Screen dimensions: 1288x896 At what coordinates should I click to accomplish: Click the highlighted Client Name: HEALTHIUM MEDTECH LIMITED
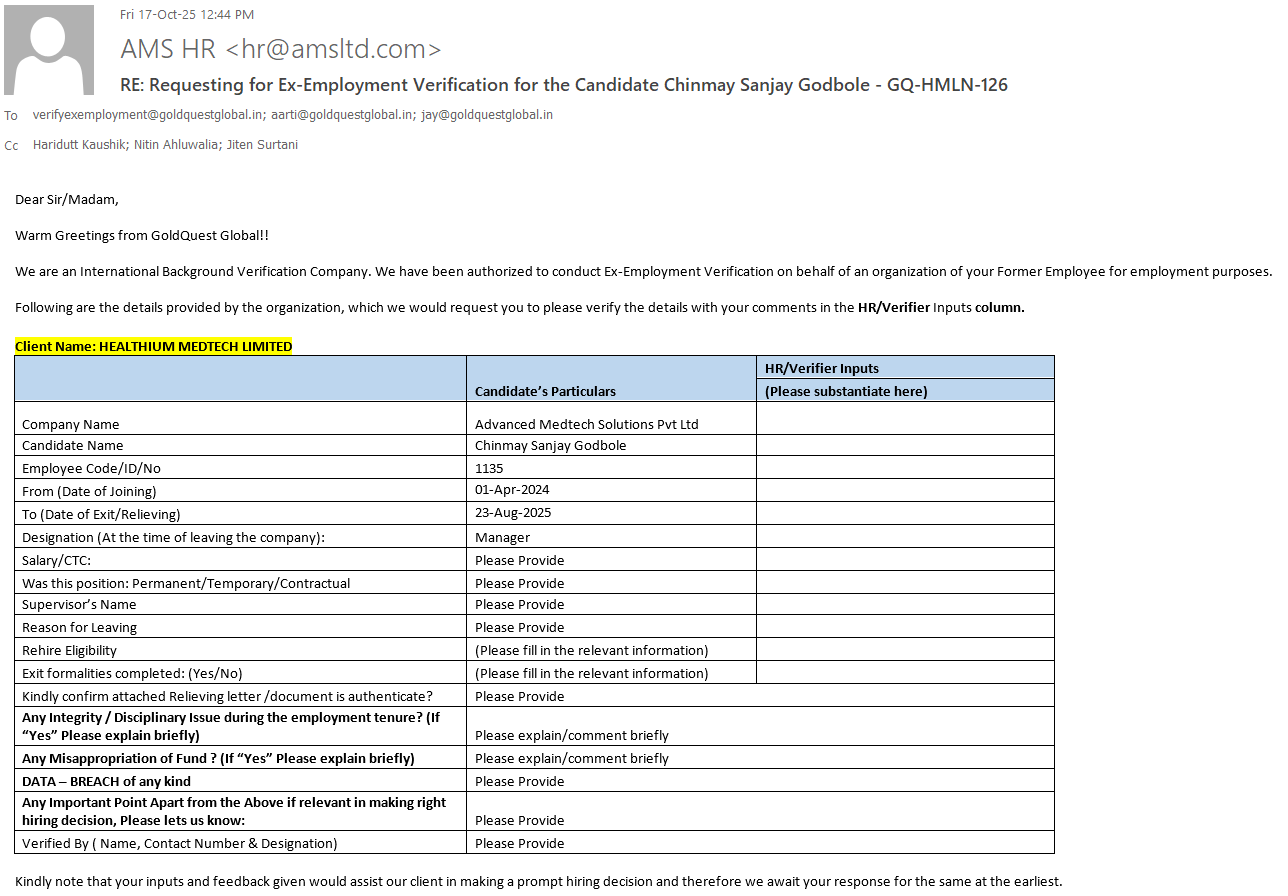[x=153, y=347]
